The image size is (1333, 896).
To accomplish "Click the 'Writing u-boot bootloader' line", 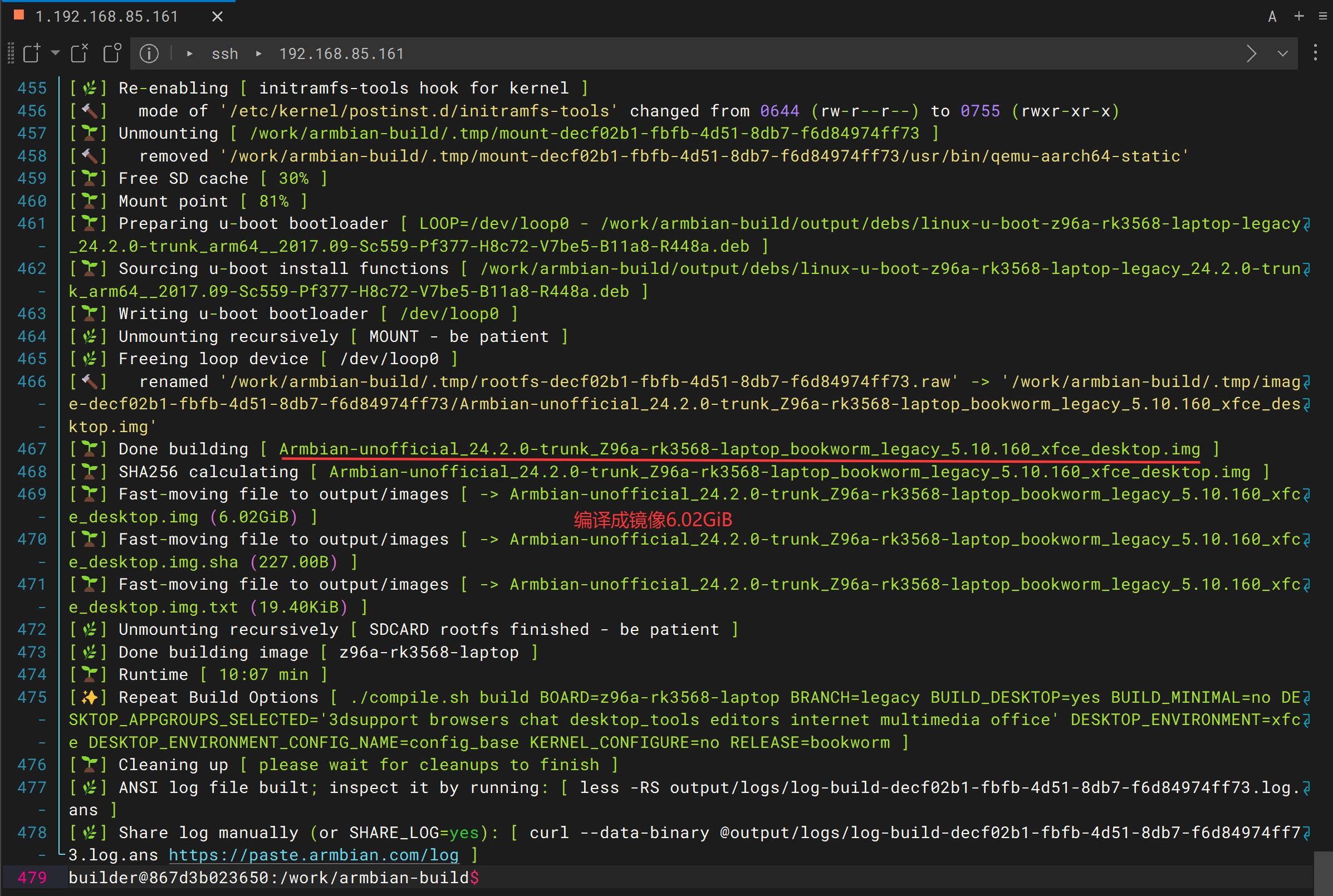I will (293, 314).
